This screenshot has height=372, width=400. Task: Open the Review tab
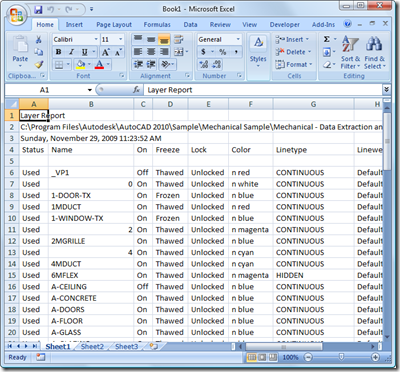220,25
